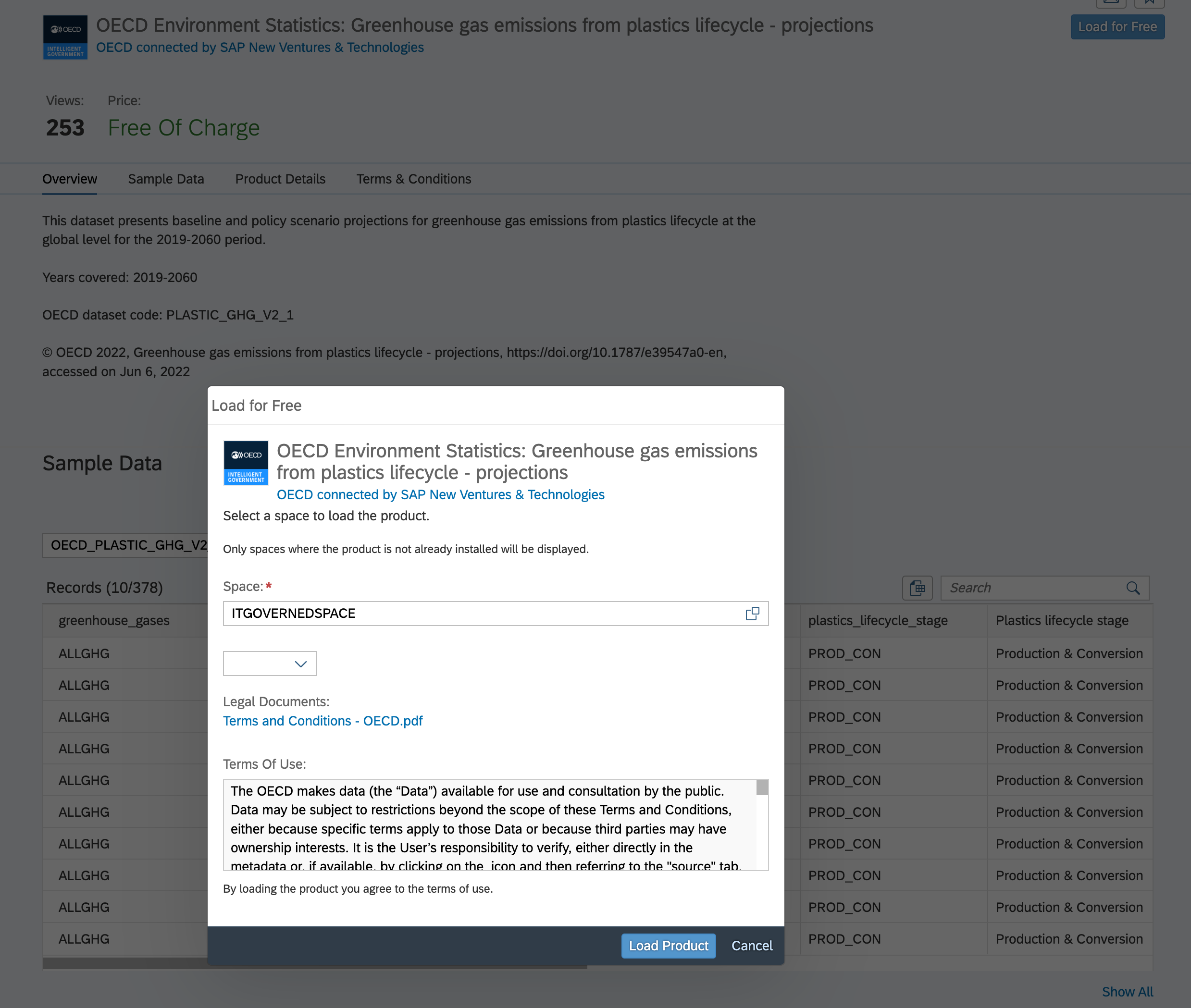Viewport: 1191px width, 1008px height.
Task: Click the Show All link
Action: 1128,992
